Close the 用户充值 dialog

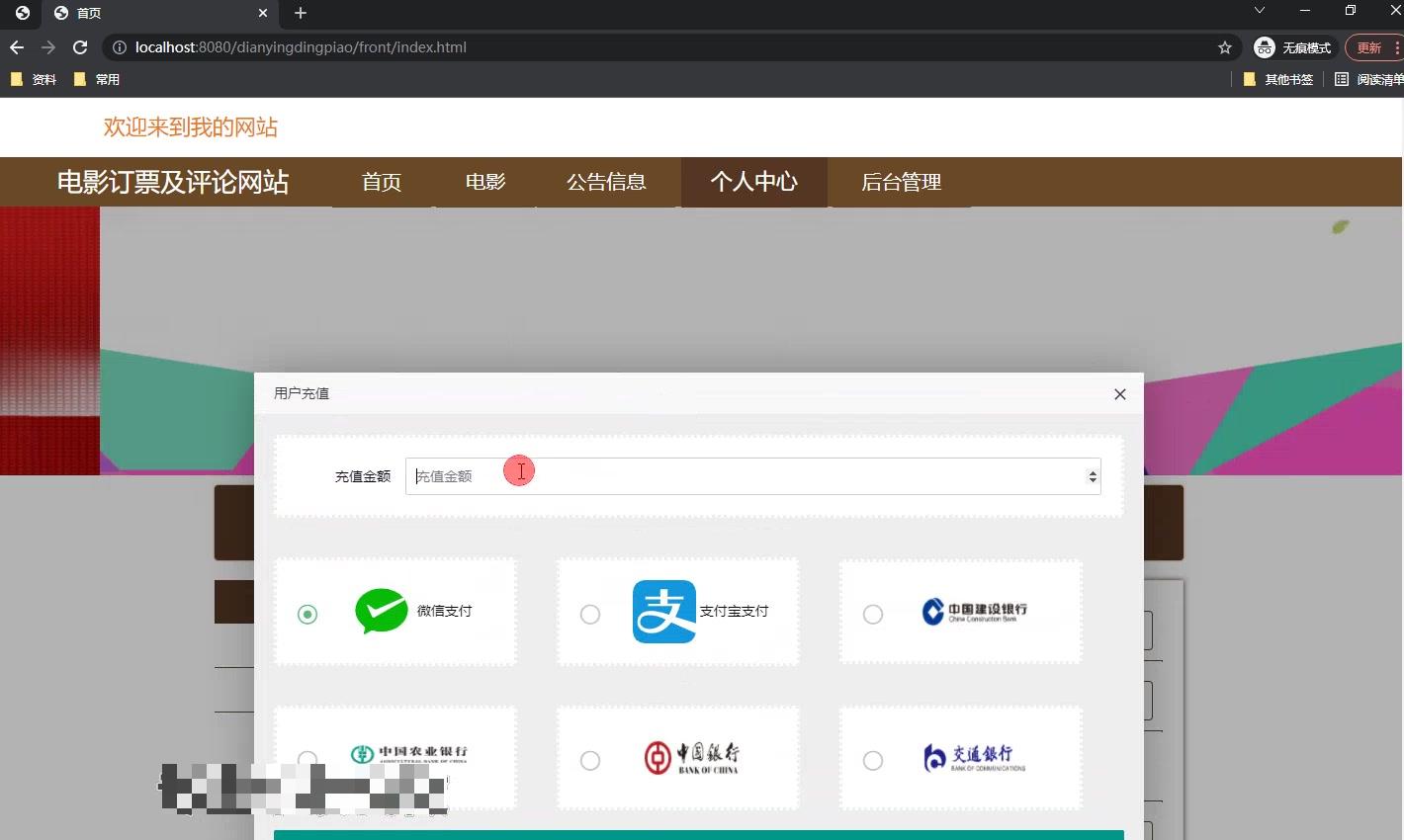coord(1120,394)
